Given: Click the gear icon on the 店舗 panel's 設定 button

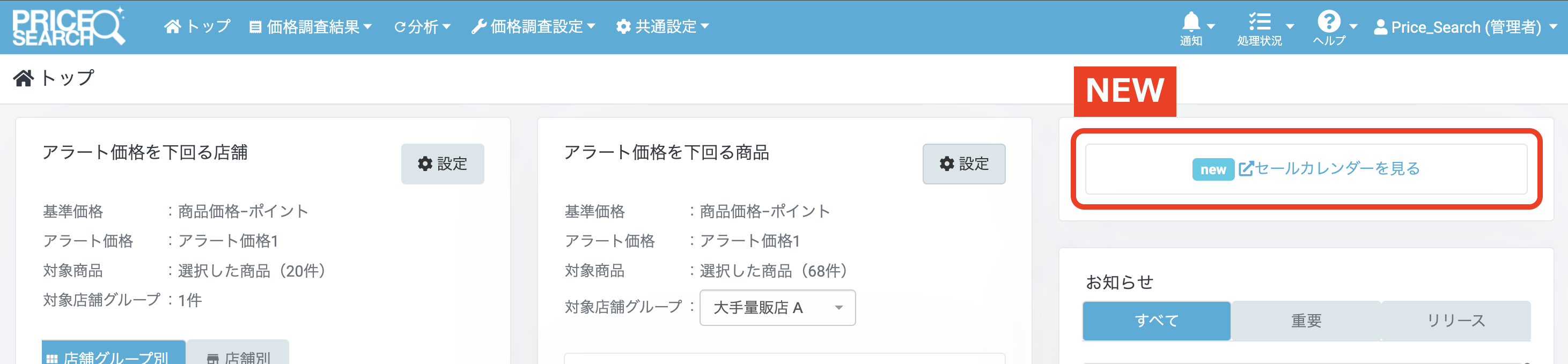Looking at the screenshot, I should point(426,163).
